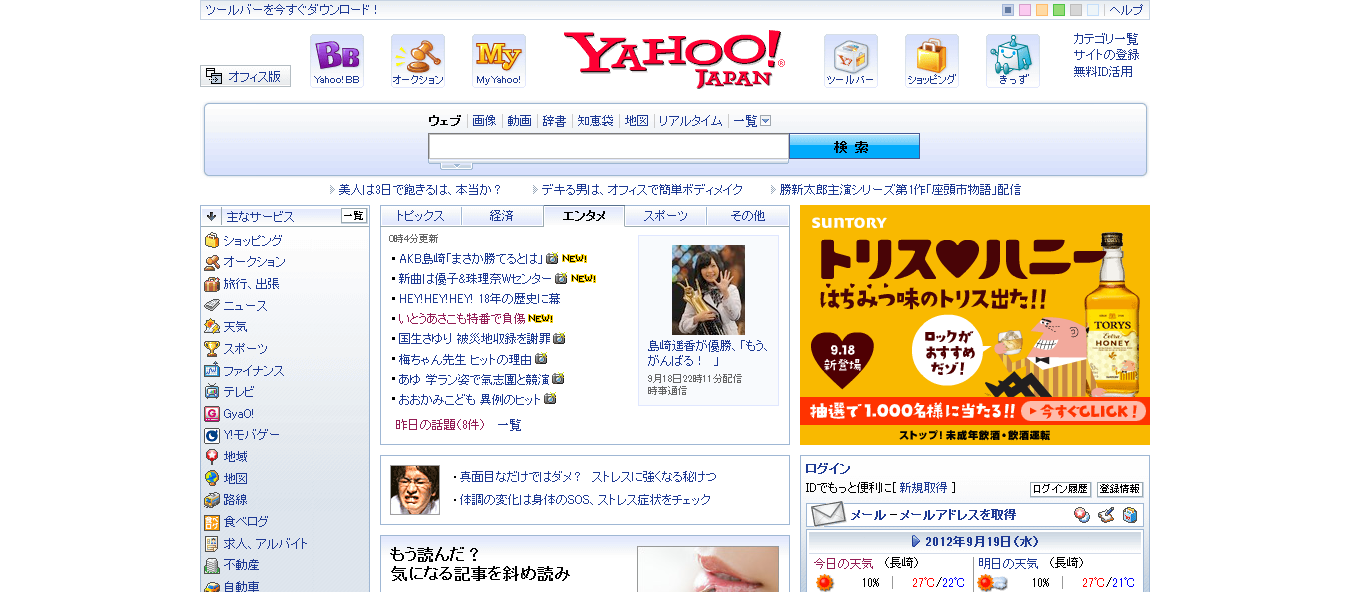Click the 旅行、出張 suitcase icon

point(212,284)
